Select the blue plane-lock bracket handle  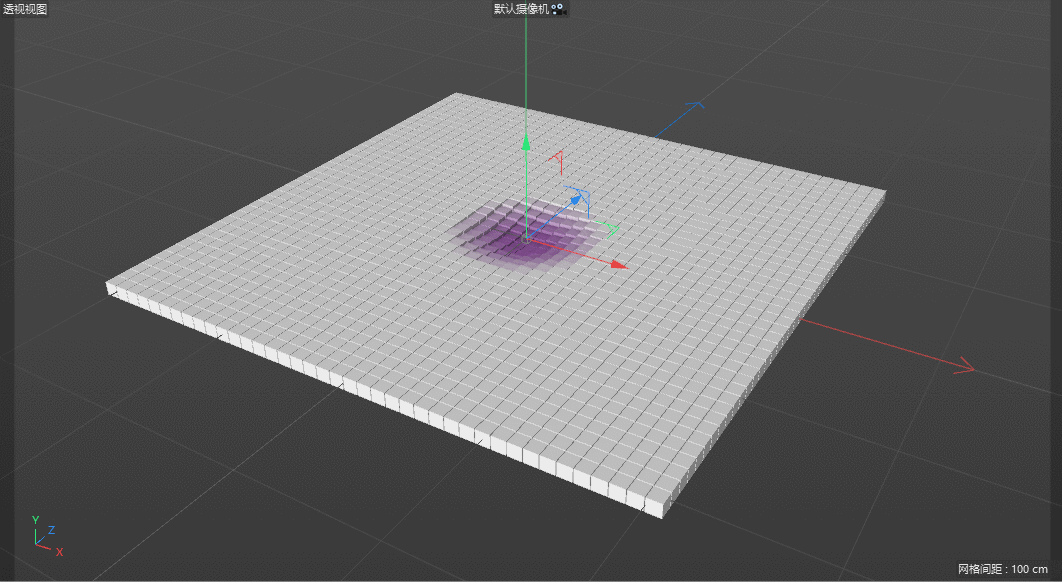click(578, 200)
